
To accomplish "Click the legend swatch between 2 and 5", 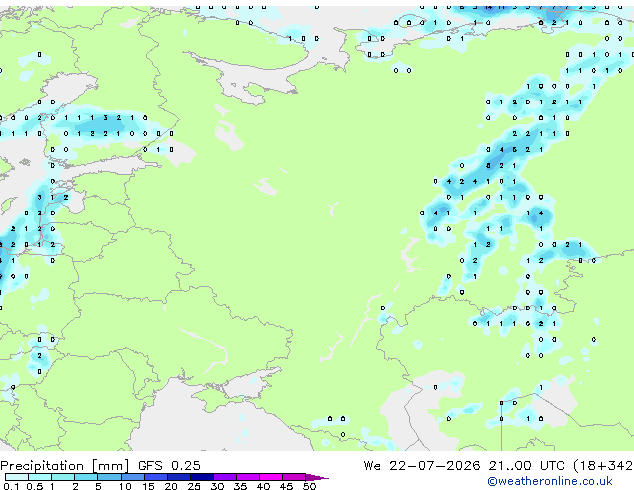I will point(86,477).
